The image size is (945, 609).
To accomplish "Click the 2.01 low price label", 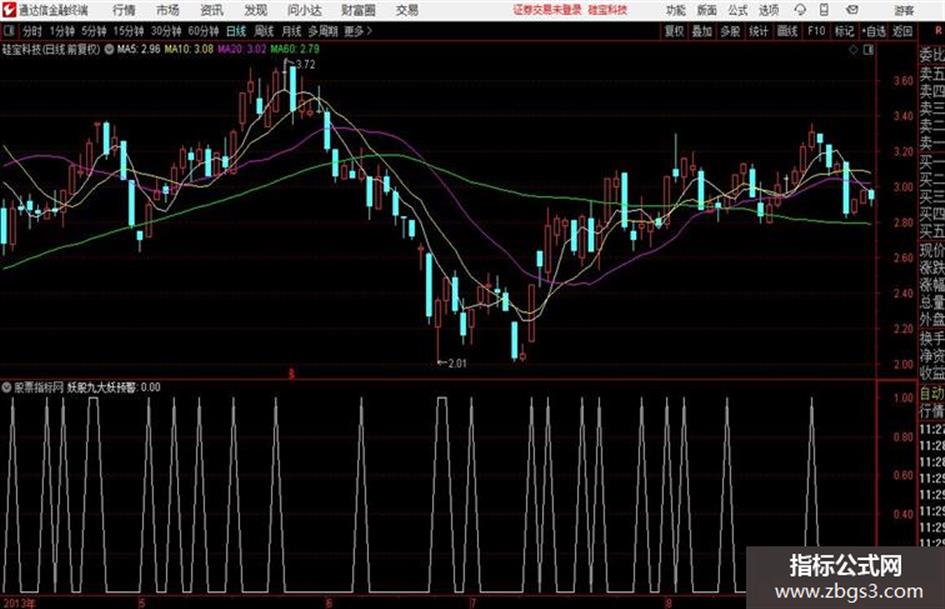I will (457, 363).
